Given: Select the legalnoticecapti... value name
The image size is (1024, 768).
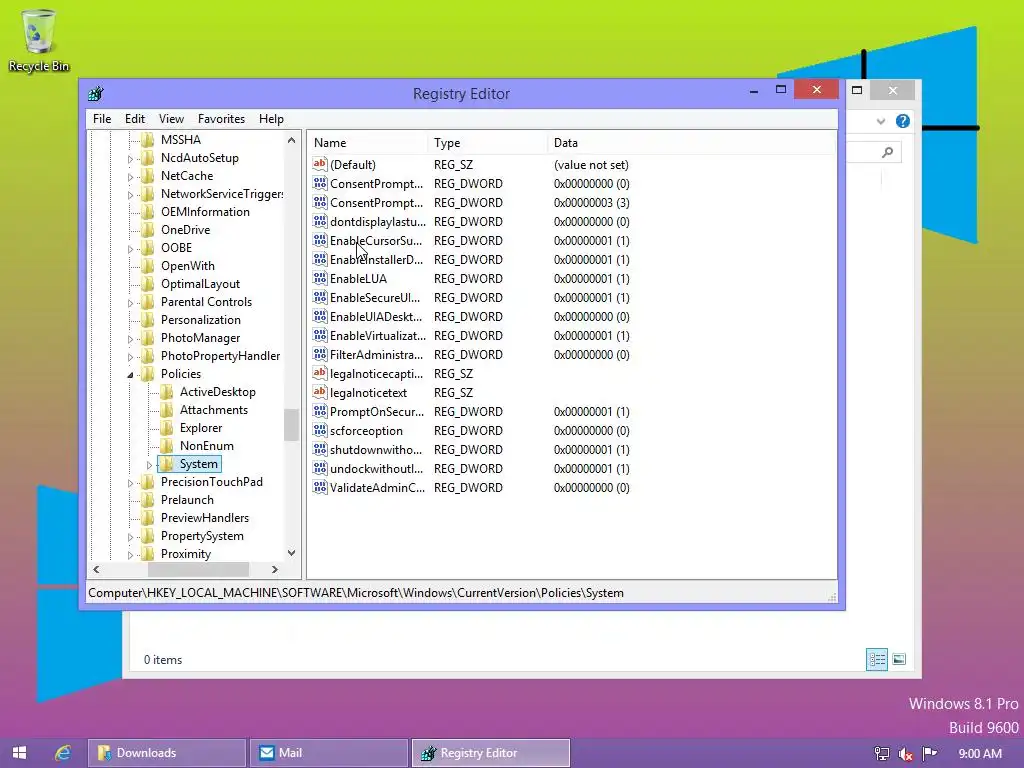Looking at the screenshot, I should pyautogui.click(x=376, y=374).
